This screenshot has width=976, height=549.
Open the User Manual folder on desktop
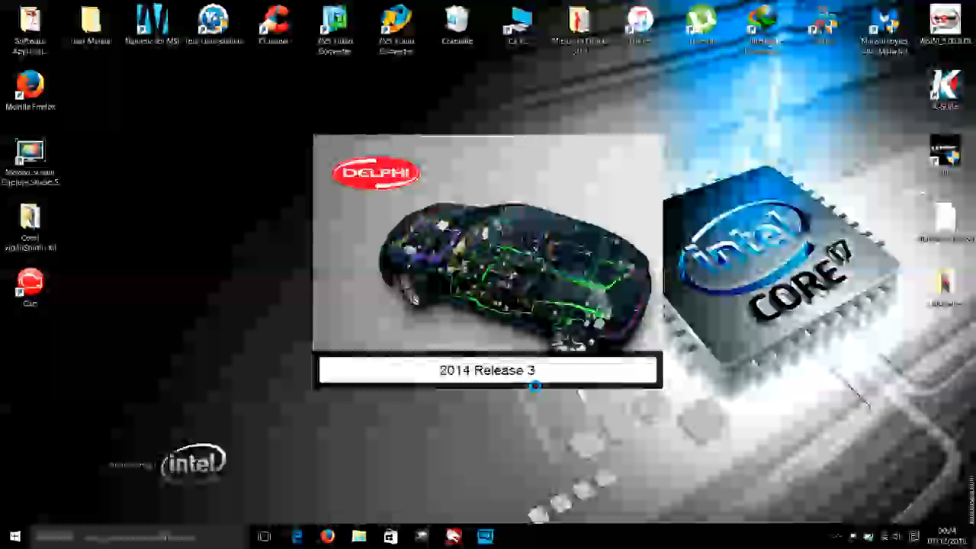(91, 26)
